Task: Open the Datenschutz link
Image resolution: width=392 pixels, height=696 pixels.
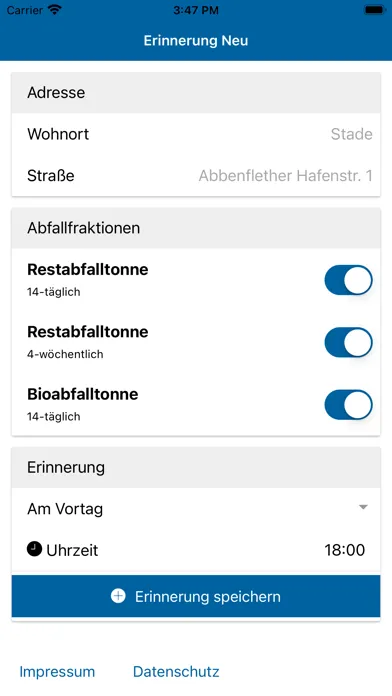Action: click(176, 672)
